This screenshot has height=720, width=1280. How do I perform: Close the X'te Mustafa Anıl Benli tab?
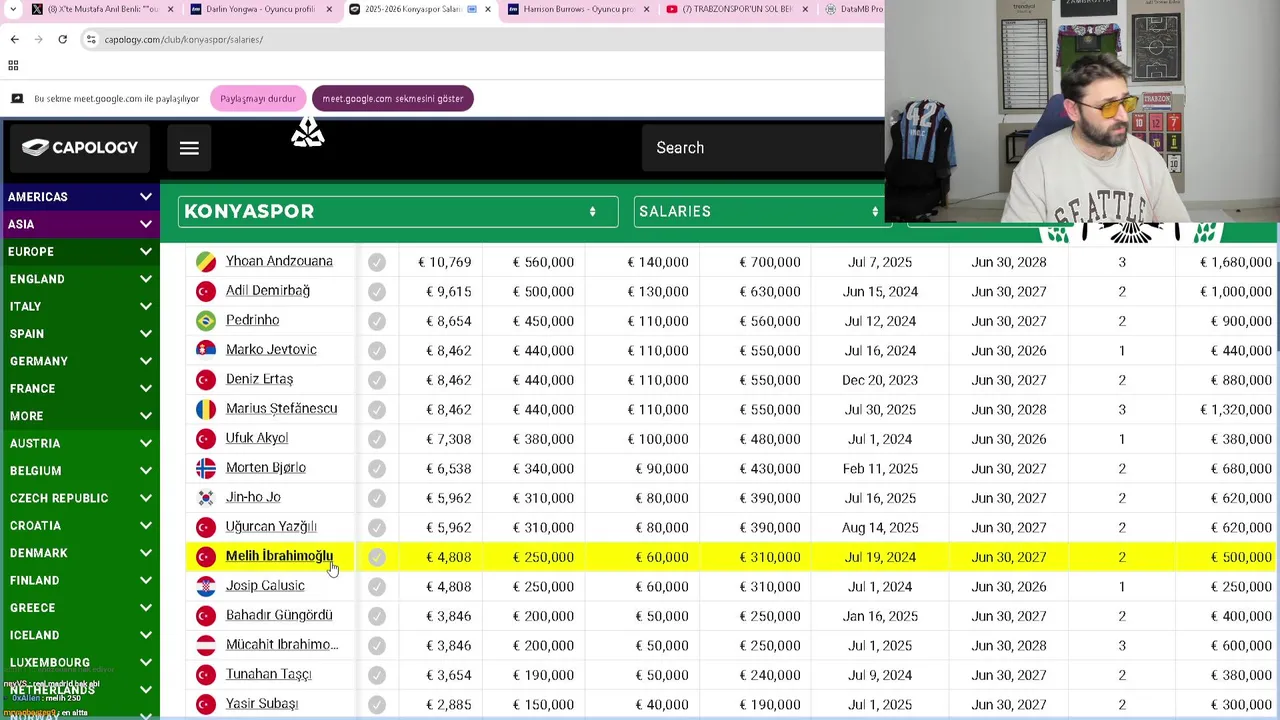pyautogui.click(x=170, y=9)
